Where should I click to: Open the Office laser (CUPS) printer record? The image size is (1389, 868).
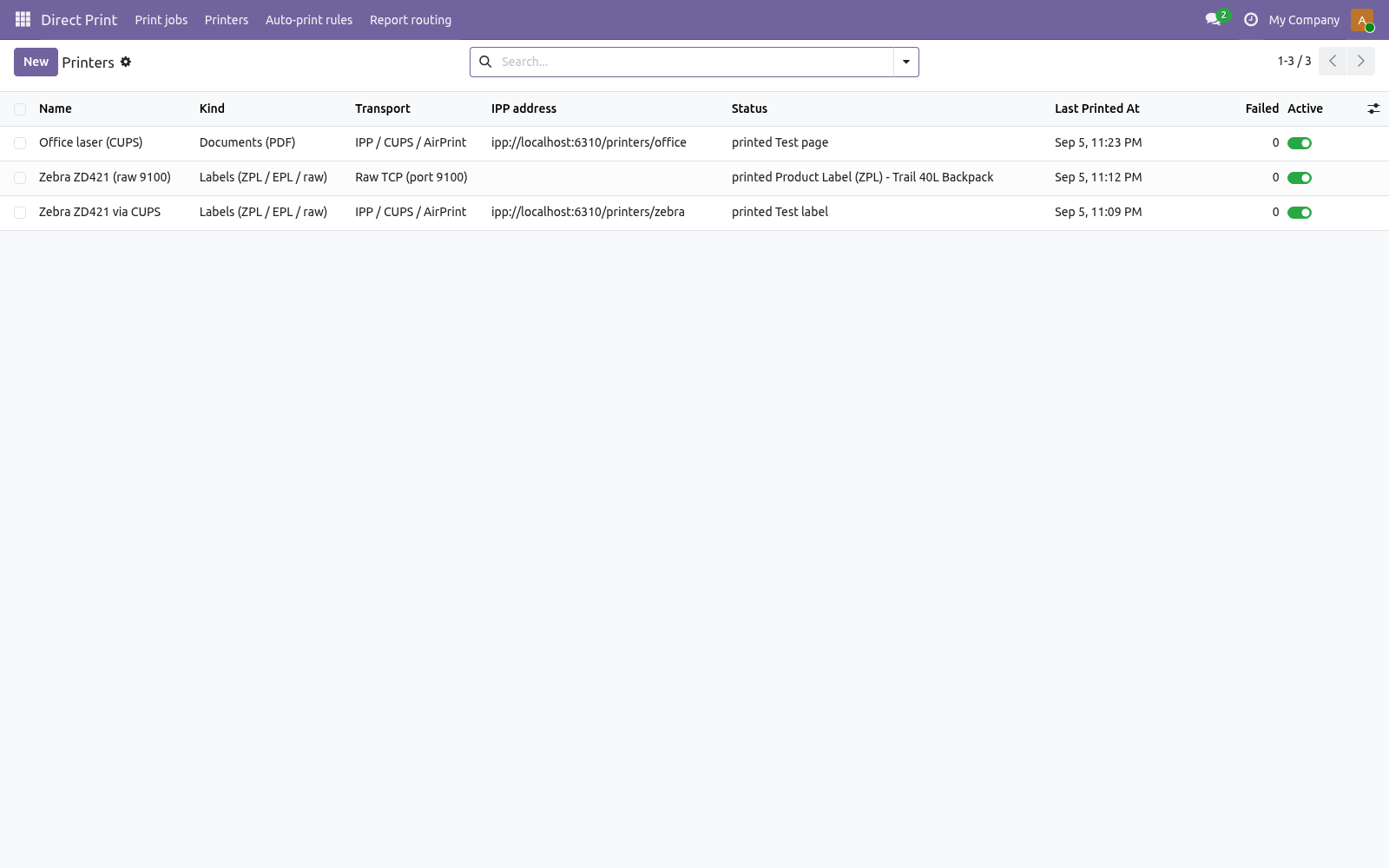tap(90, 142)
